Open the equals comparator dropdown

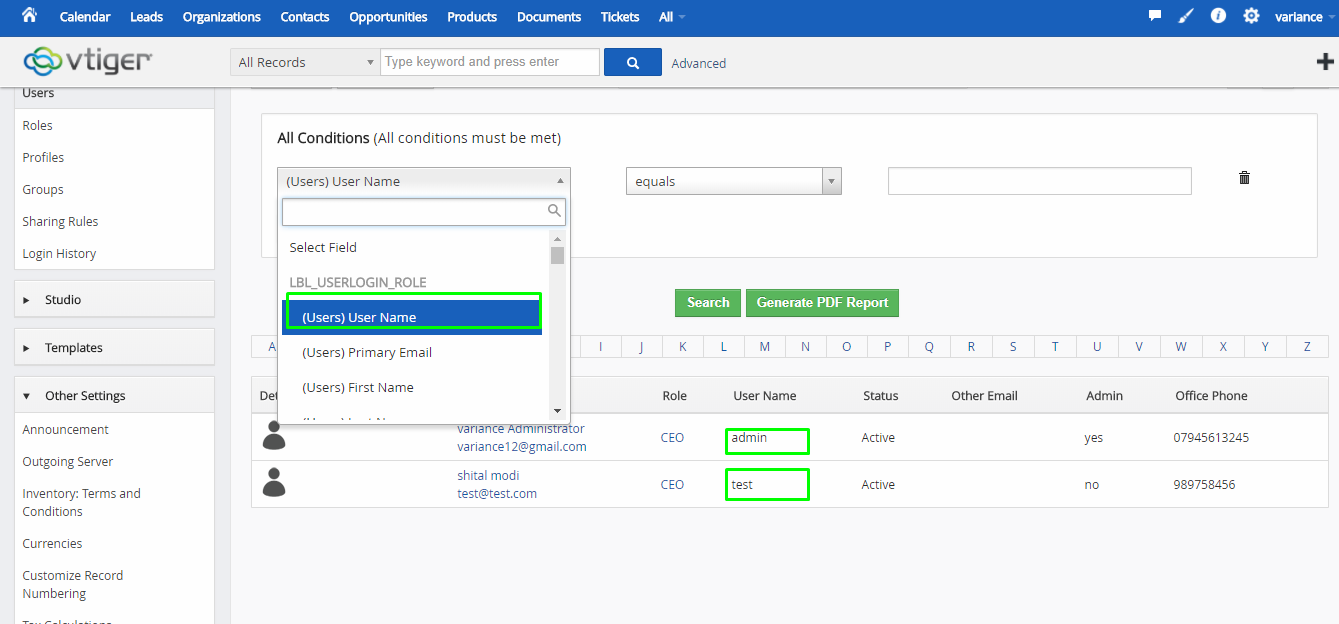(734, 181)
